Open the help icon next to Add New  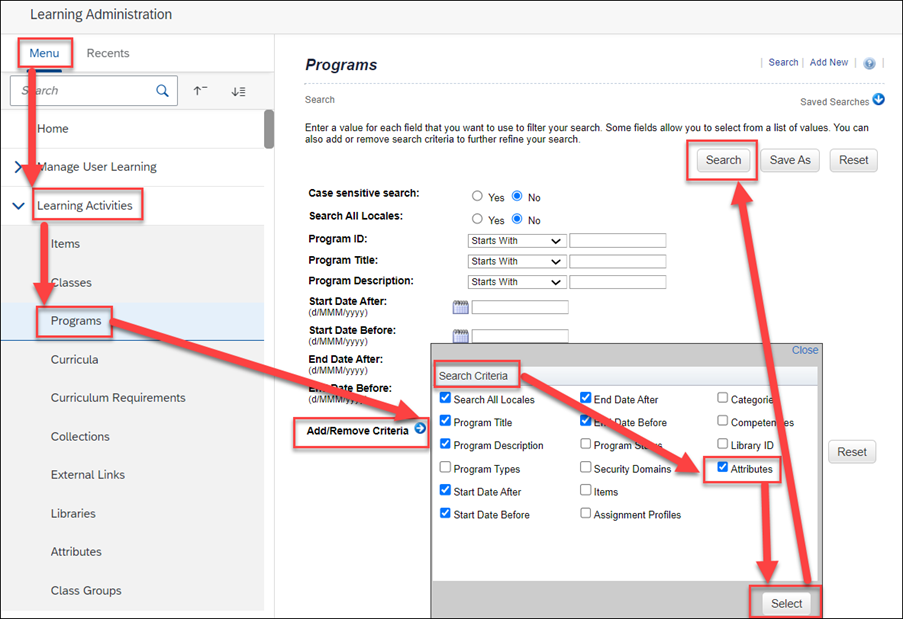868,62
